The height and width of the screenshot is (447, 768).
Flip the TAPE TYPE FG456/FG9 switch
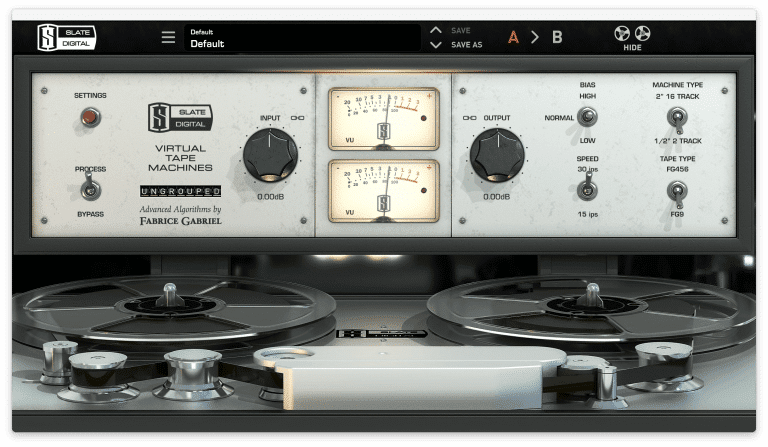click(677, 192)
